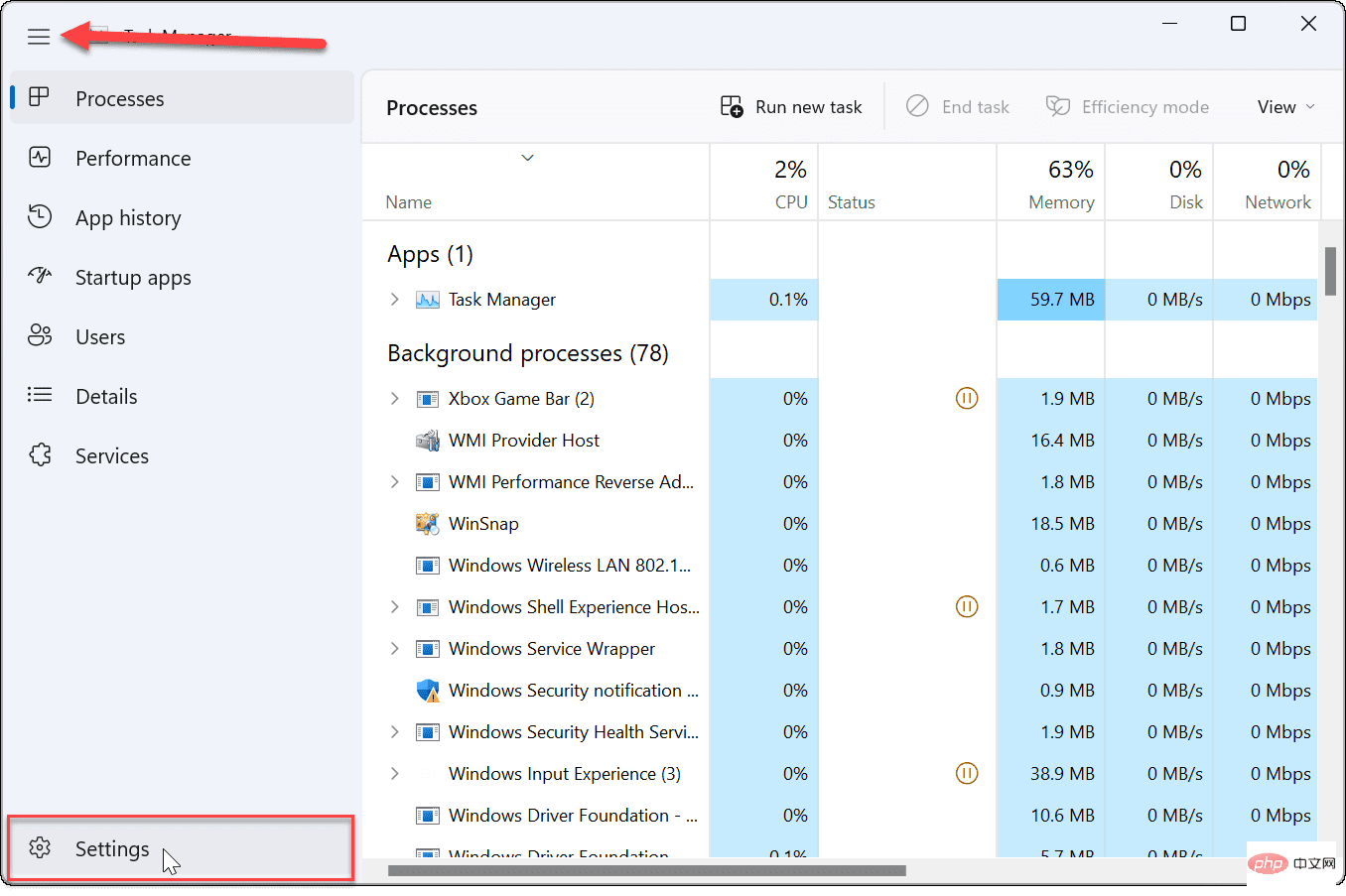
Task: Expand Windows Input Experience (3) group
Action: (x=395, y=773)
